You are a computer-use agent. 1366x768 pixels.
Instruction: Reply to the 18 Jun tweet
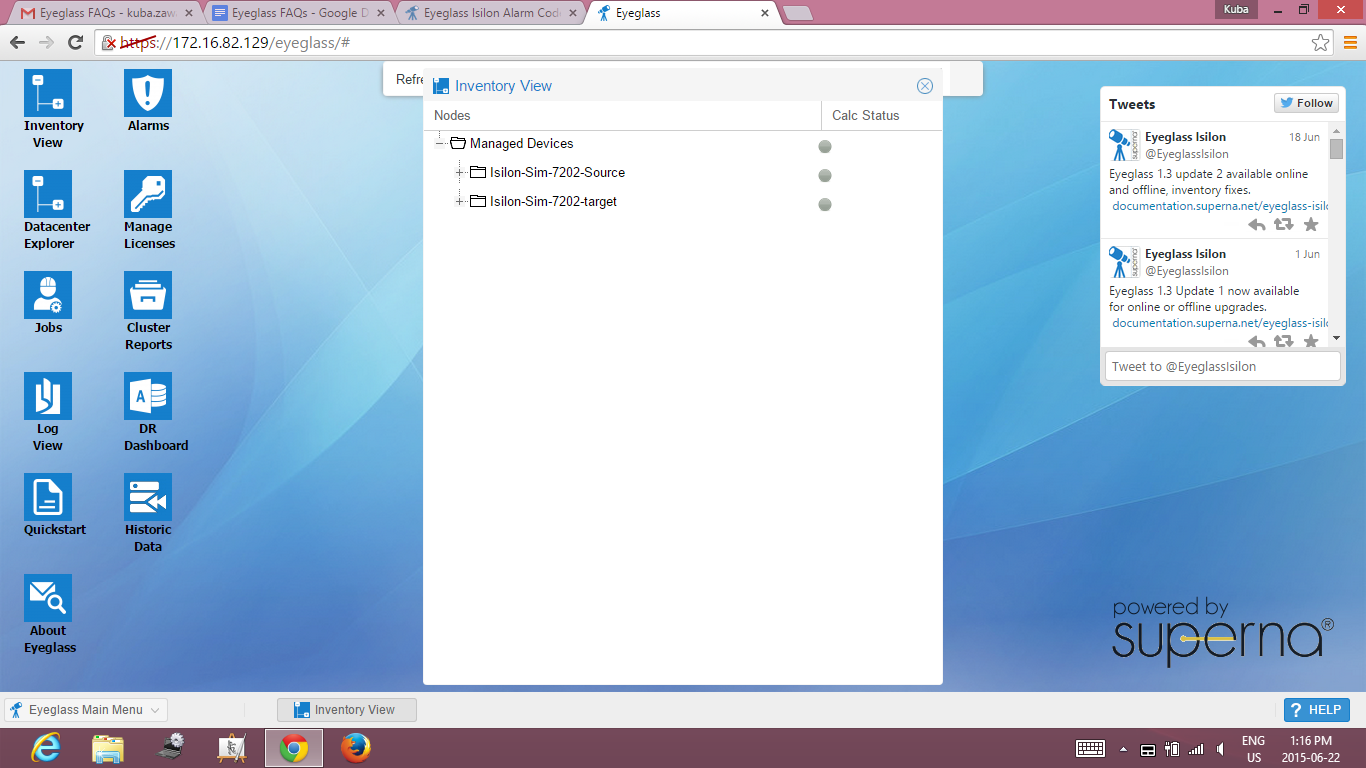[1257, 225]
